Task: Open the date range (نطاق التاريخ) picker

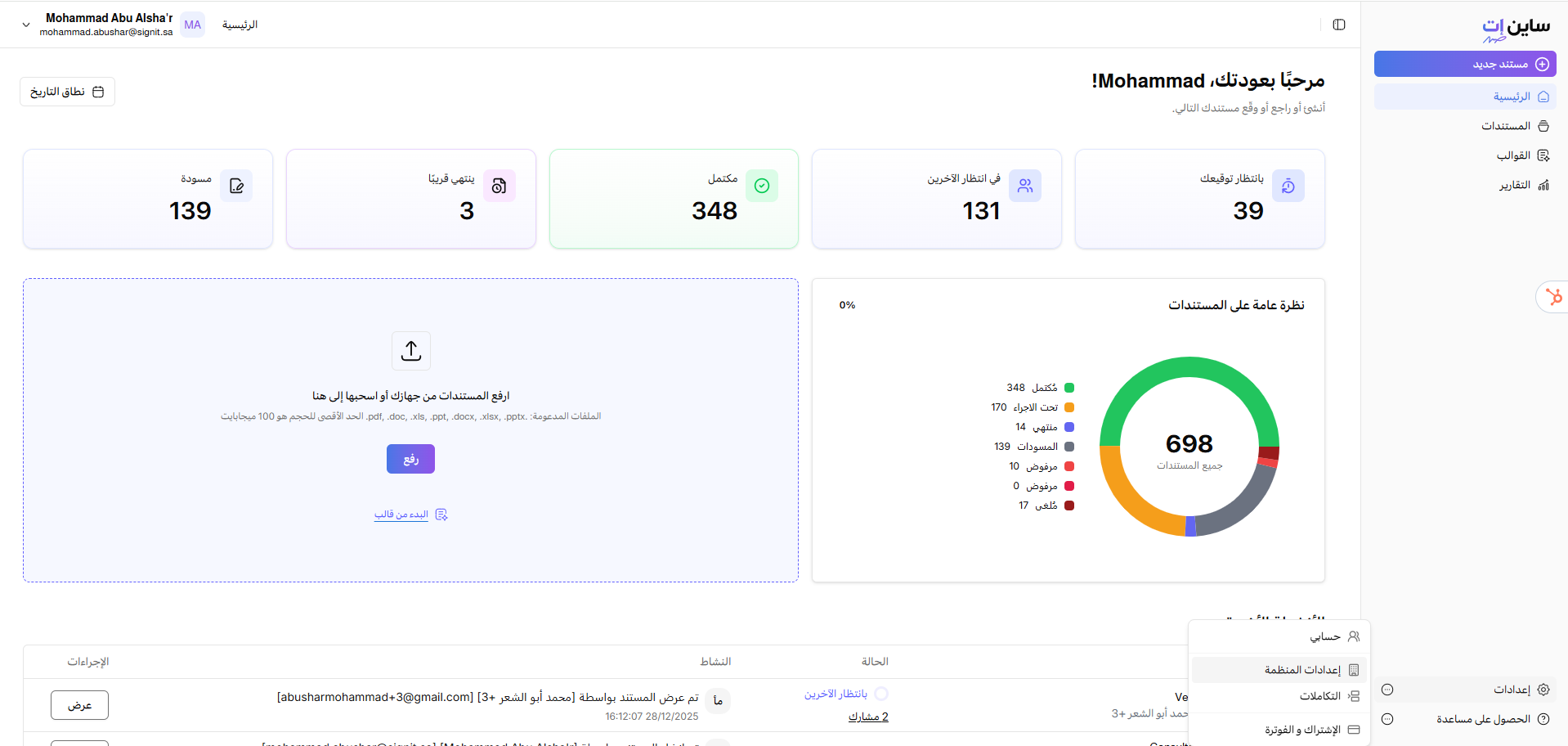Action: (x=67, y=92)
